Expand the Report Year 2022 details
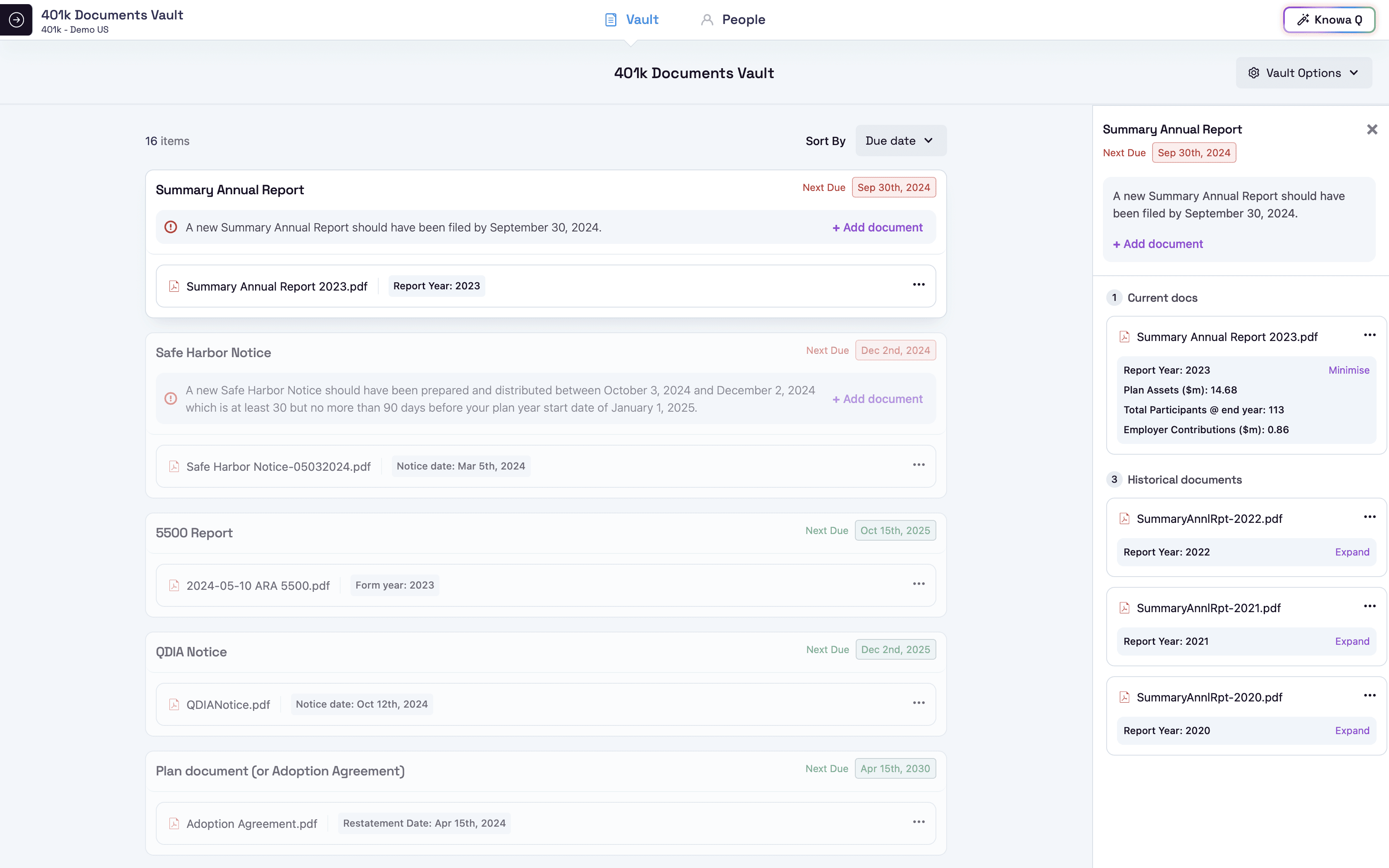This screenshot has width=1389, height=868. coord(1352,552)
